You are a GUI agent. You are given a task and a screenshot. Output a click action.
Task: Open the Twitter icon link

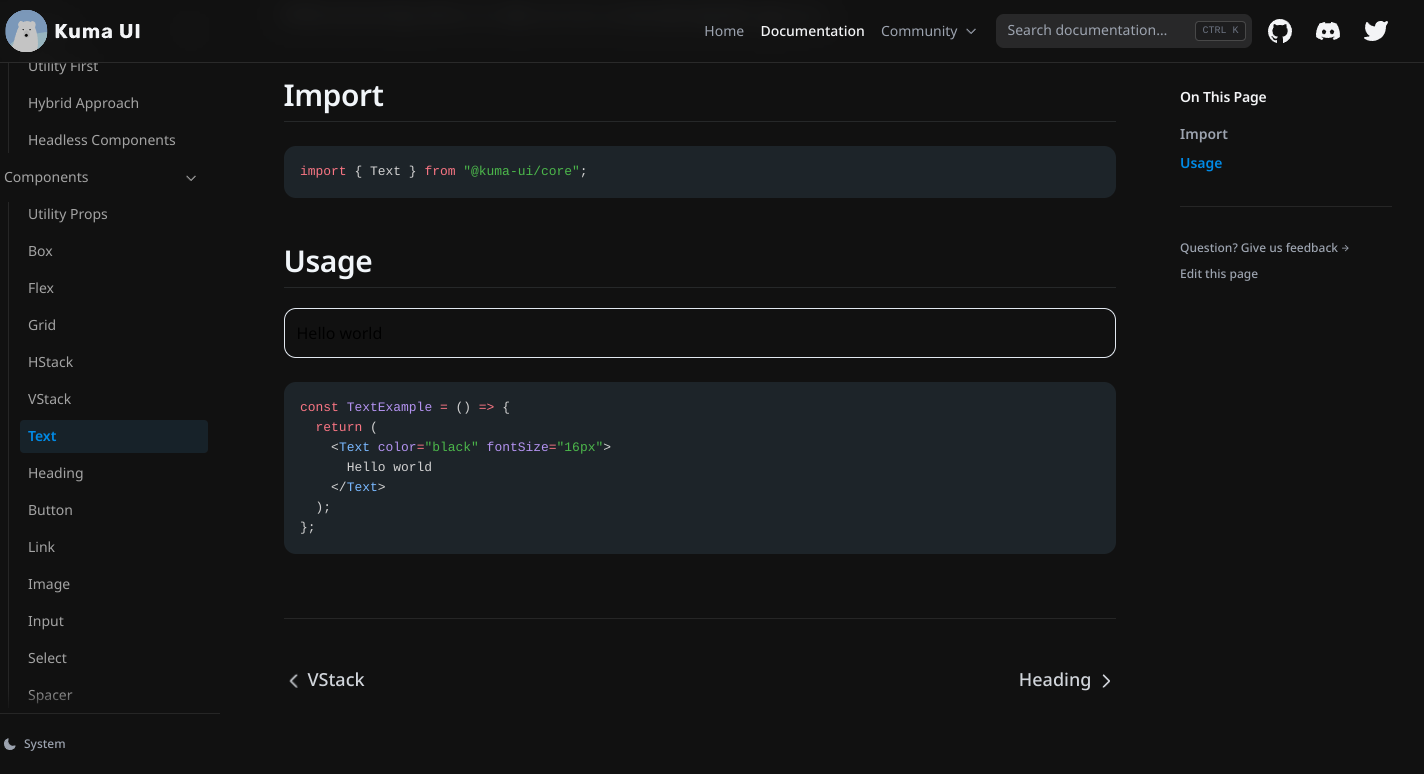click(1376, 31)
